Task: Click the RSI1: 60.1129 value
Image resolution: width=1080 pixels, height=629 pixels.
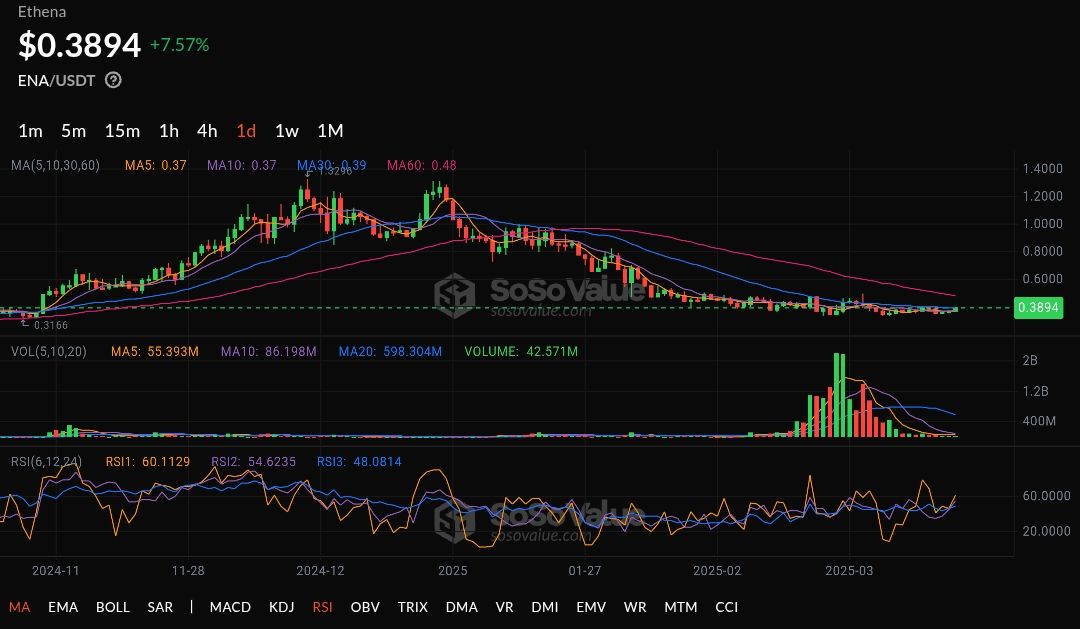Action: pos(147,462)
